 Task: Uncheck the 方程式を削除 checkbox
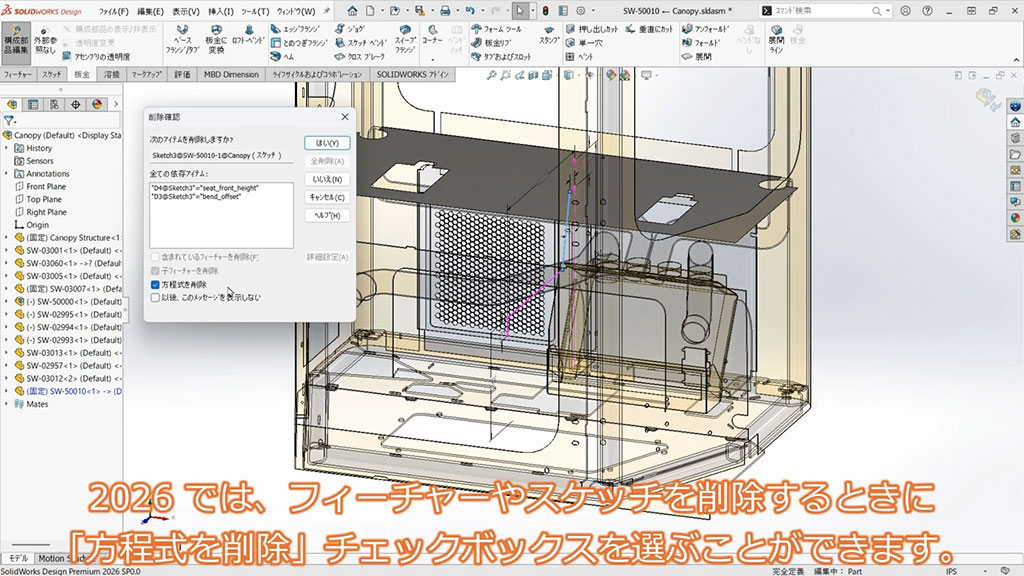154,284
